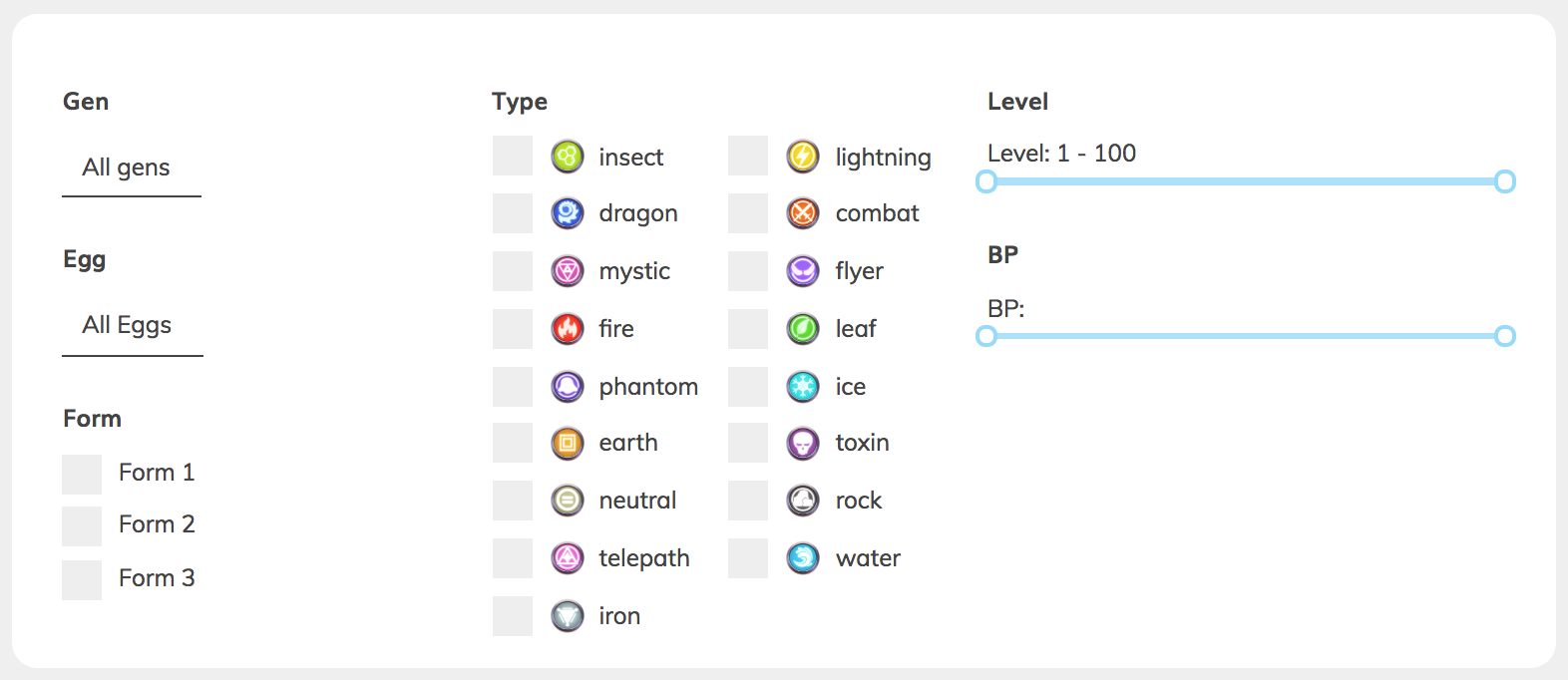
Task: Click the blue dragon type icon
Action: (568, 213)
